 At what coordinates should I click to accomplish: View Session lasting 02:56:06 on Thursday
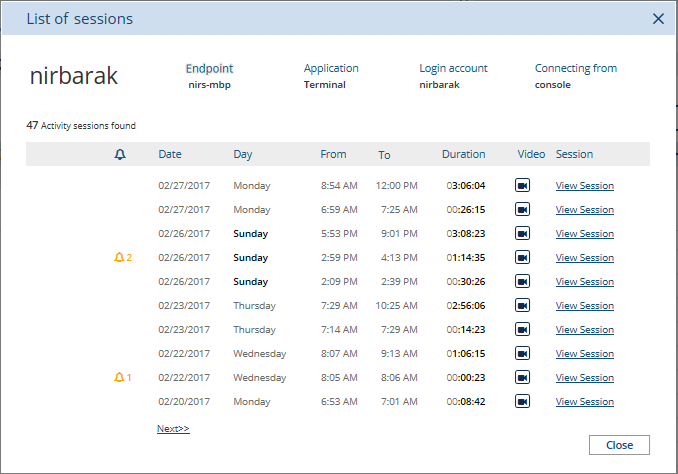pos(584,306)
